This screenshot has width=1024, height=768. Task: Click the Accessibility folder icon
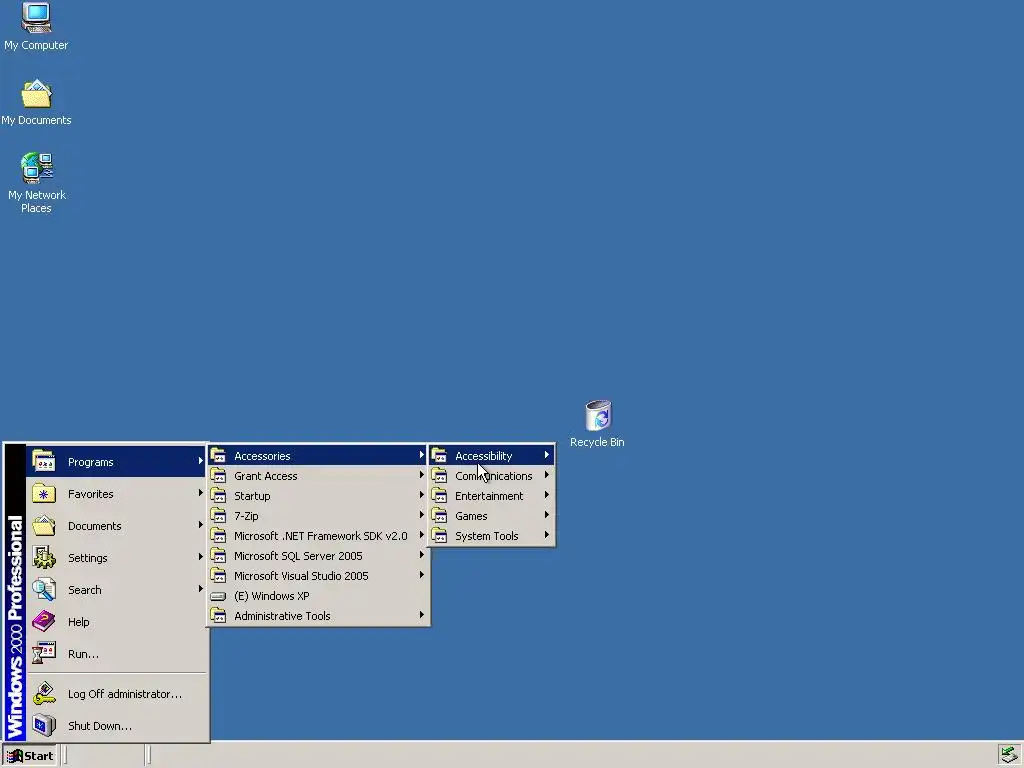[440, 455]
